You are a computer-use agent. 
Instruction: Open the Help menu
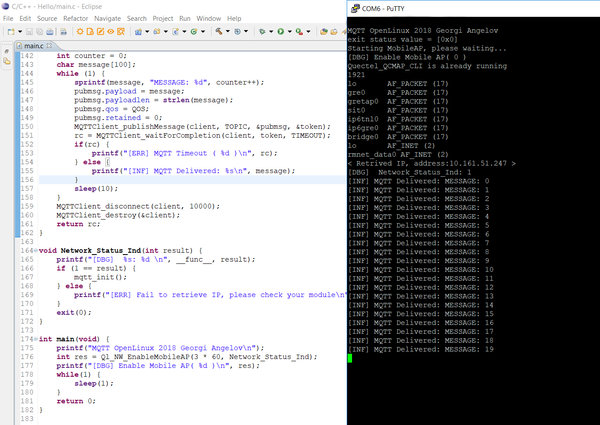pyautogui.click(x=234, y=18)
